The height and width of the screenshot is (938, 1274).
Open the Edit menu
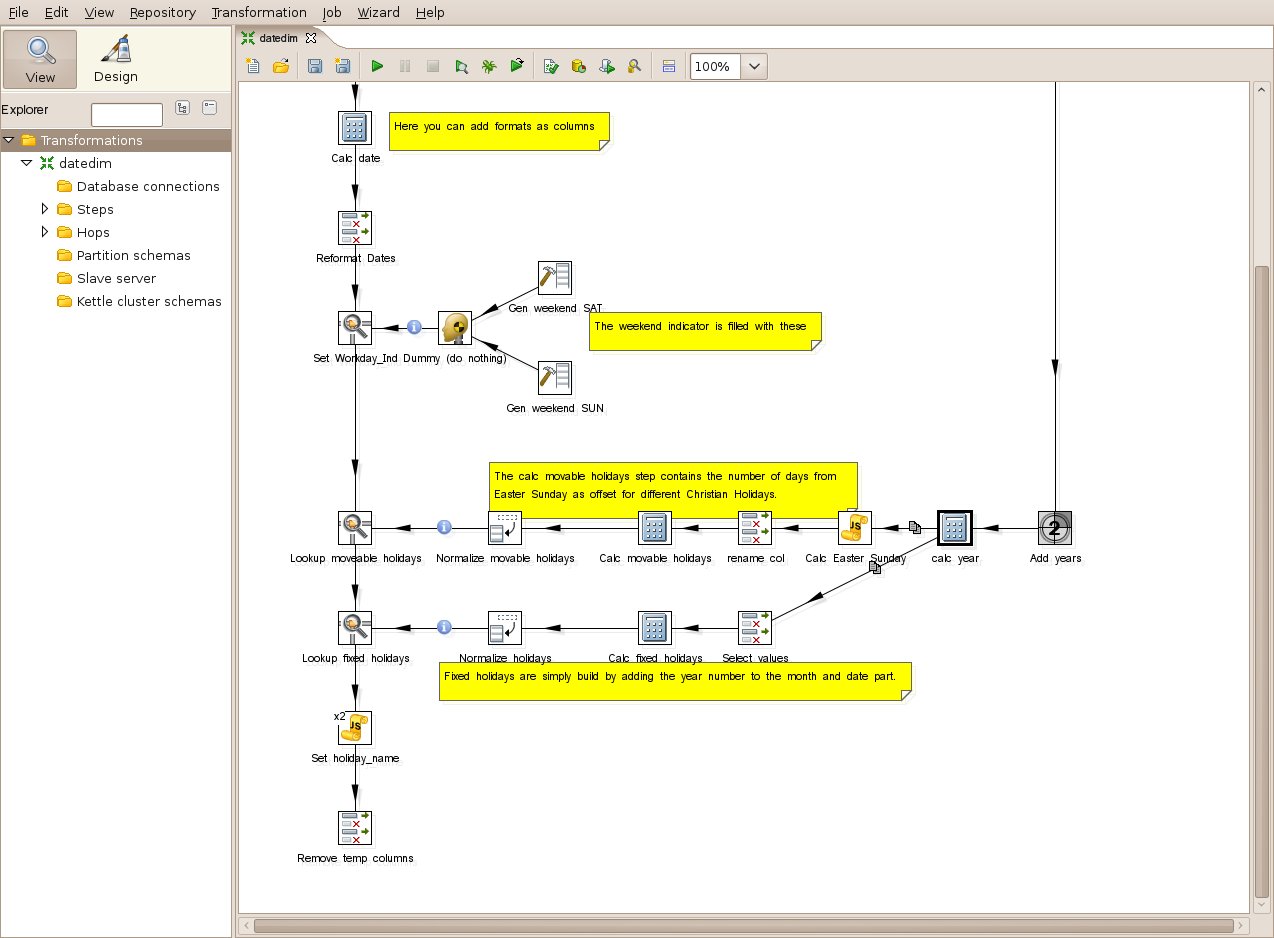click(x=56, y=12)
